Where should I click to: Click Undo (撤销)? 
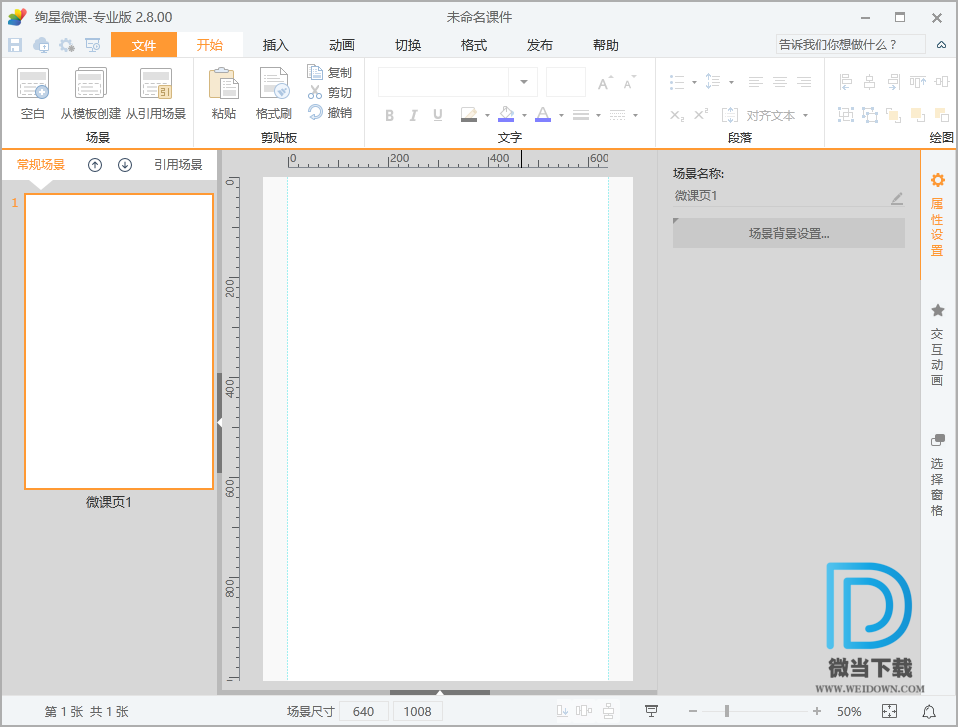(x=330, y=112)
